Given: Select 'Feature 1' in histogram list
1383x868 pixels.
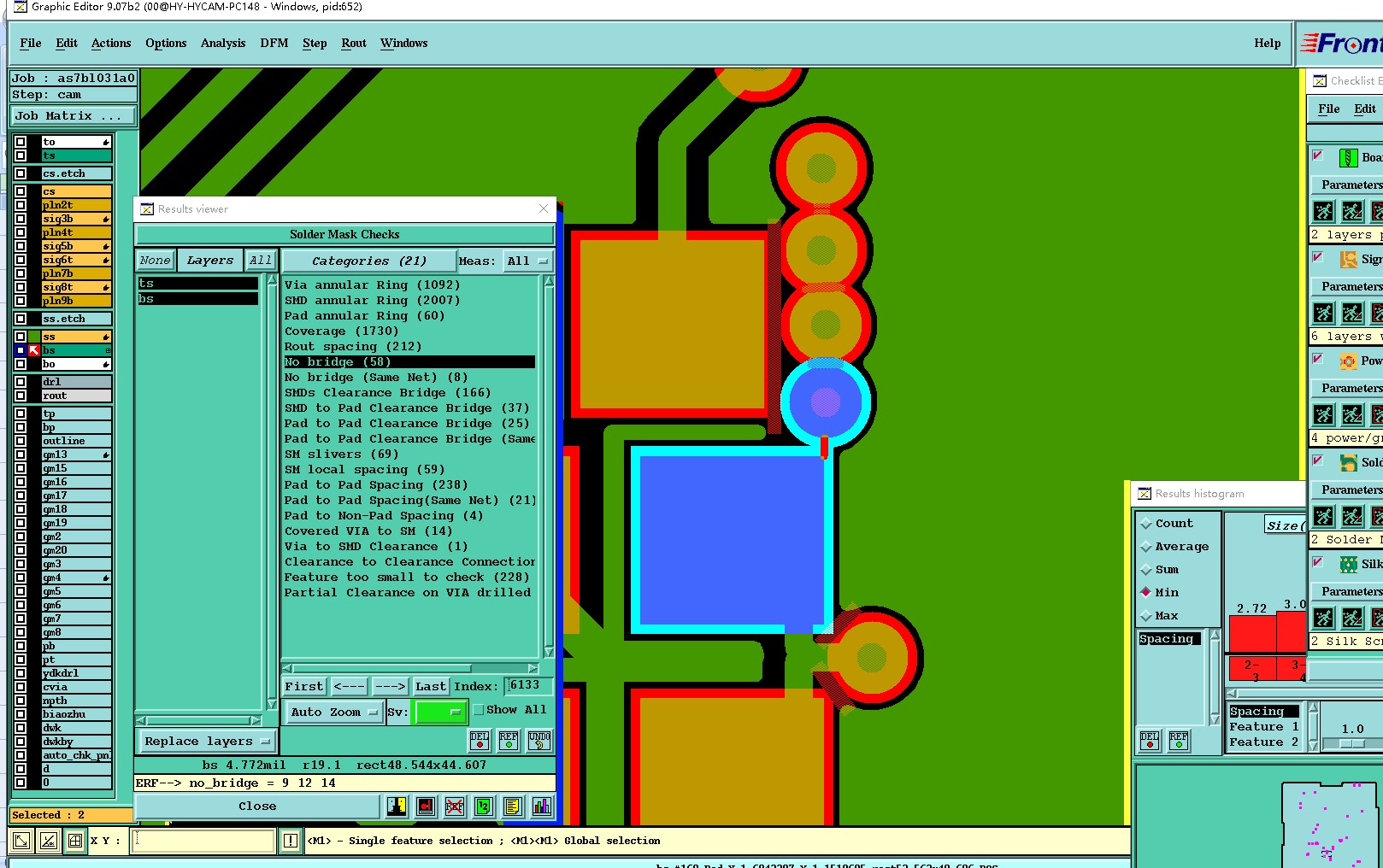Looking at the screenshot, I should tap(1263, 727).
